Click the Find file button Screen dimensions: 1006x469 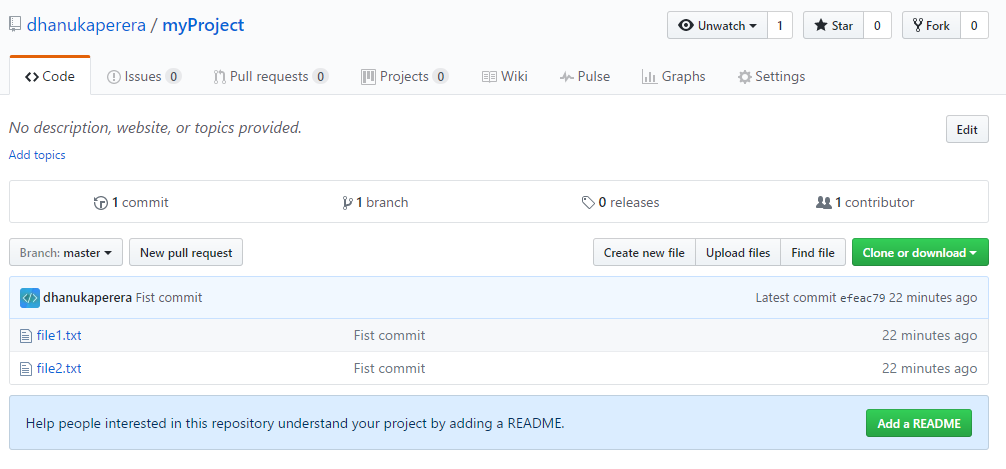click(x=813, y=253)
